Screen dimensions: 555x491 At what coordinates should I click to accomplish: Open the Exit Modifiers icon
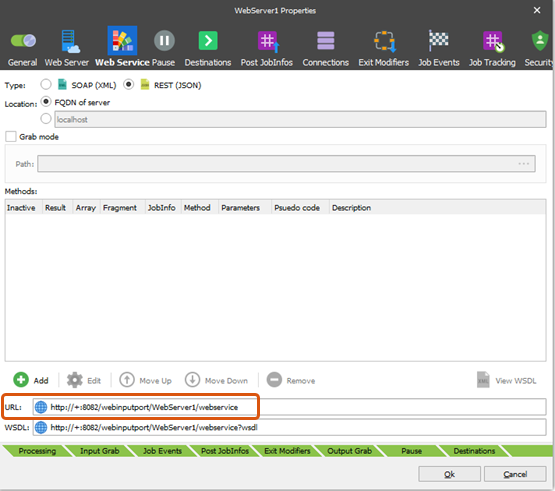(x=385, y=41)
